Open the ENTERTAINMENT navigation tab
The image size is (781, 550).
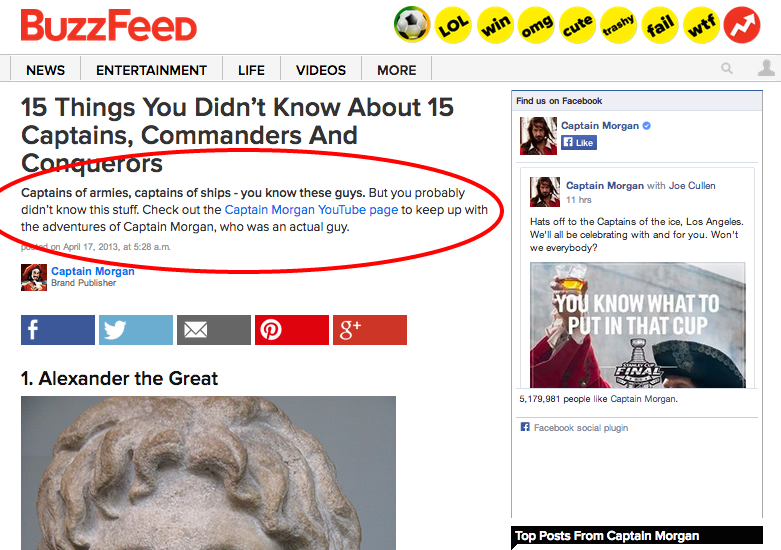[151, 70]
